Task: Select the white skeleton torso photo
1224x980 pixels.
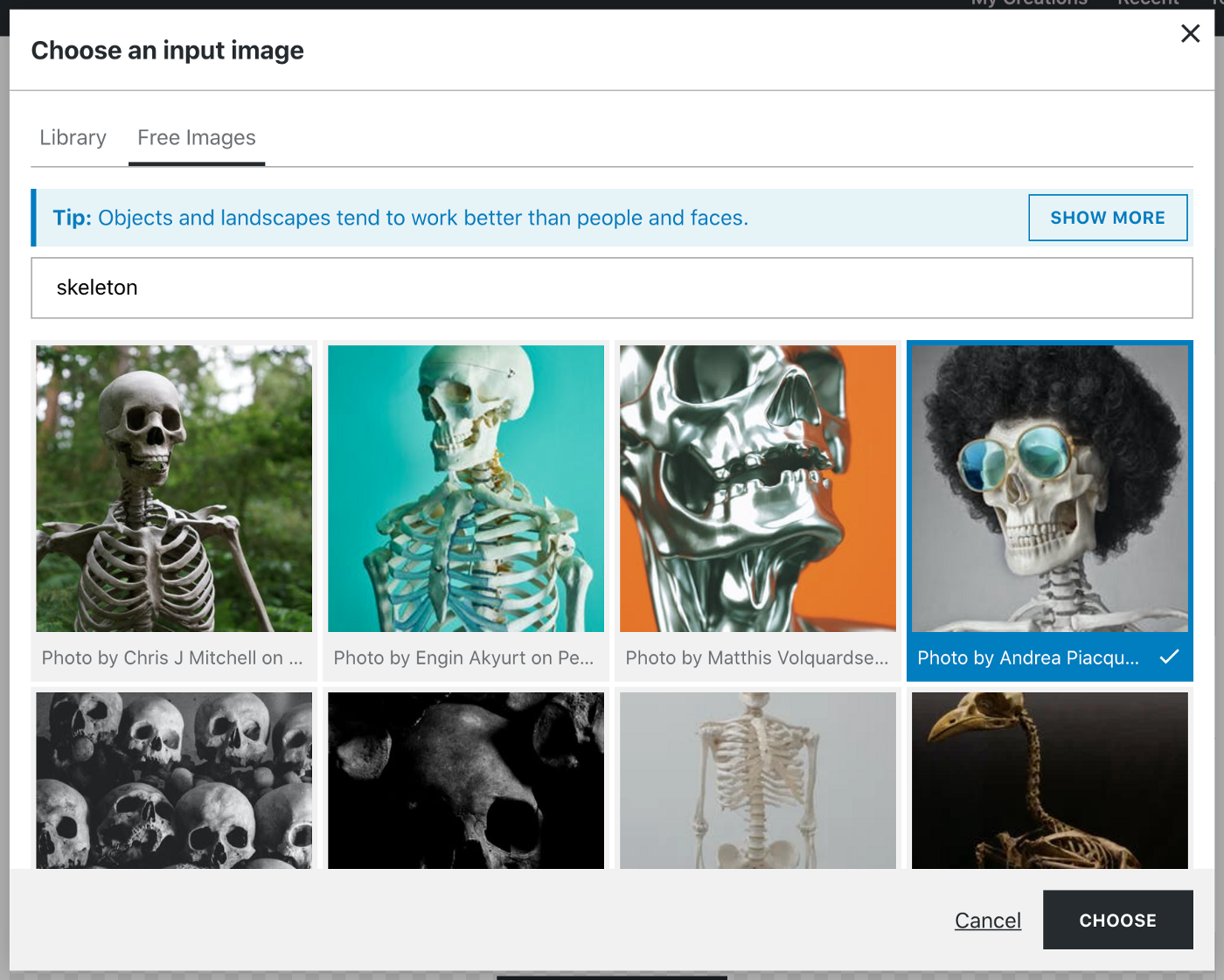Action: pyautogui.click(x=758, y=781)
